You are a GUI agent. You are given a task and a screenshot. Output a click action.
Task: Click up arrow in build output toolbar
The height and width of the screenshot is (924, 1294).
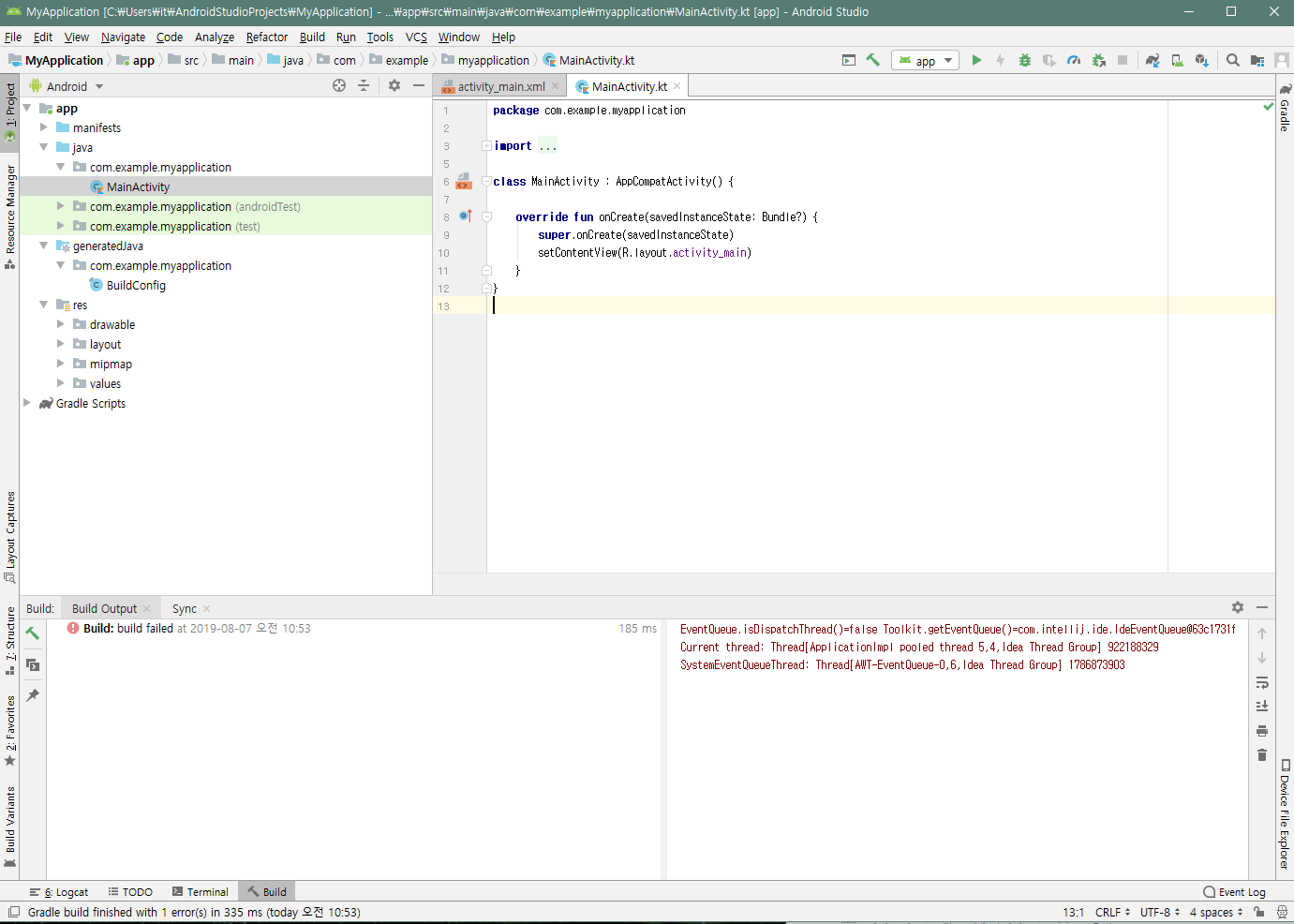(1262, 633)
